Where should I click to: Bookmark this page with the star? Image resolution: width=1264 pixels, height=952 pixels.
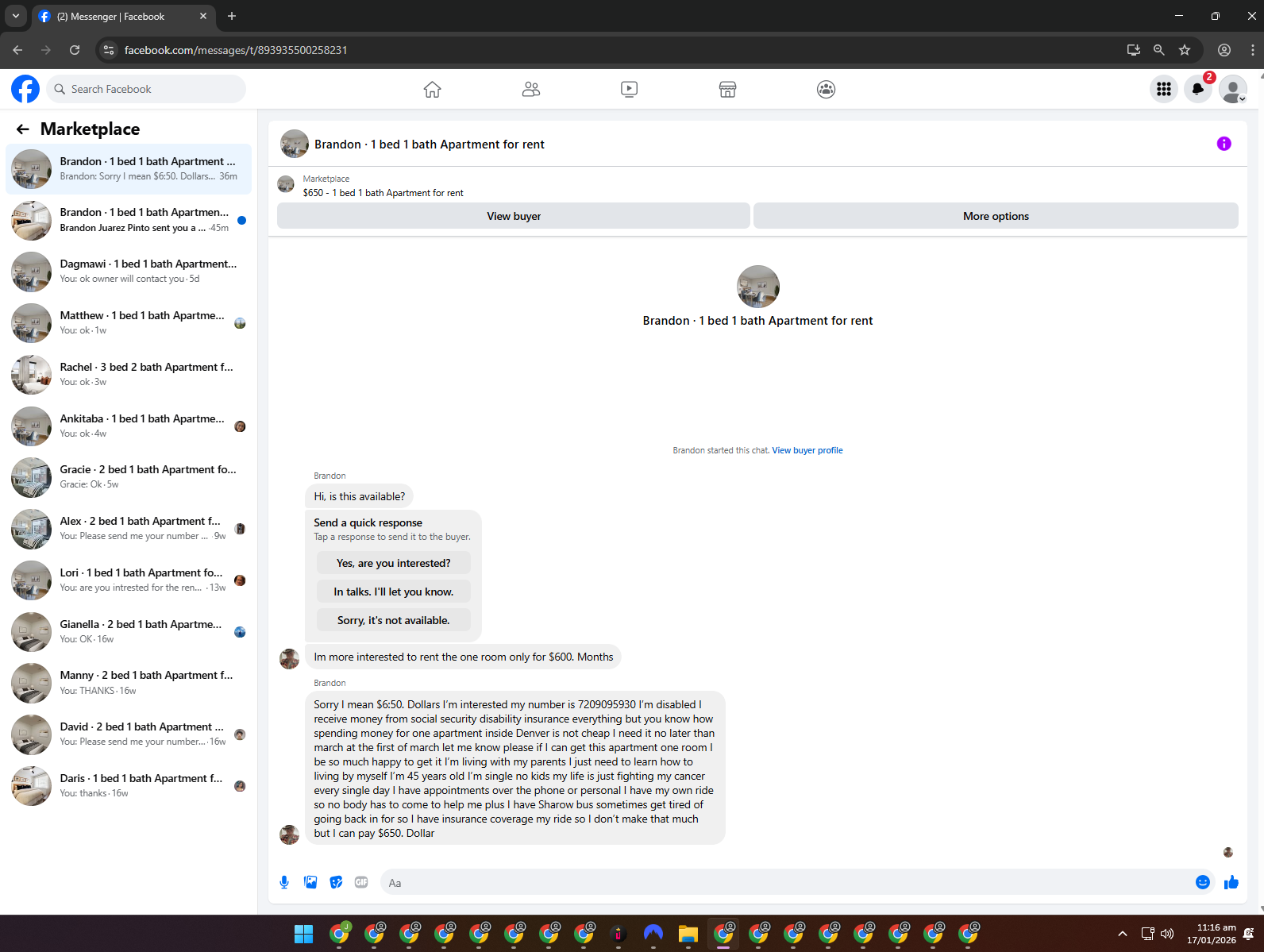click(1185, 50)
